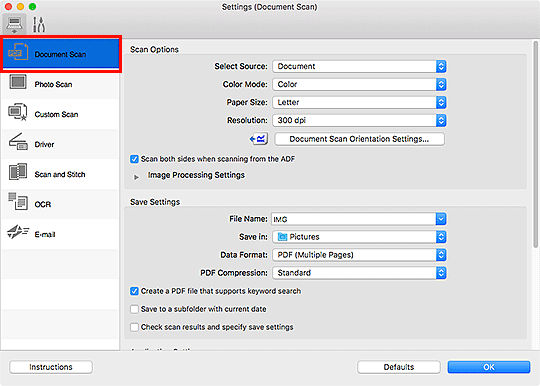Image resolution: width=540 pixels, height=386 pixels.
Task: Enable save to subfolder with current date
Action: point(134,309)
